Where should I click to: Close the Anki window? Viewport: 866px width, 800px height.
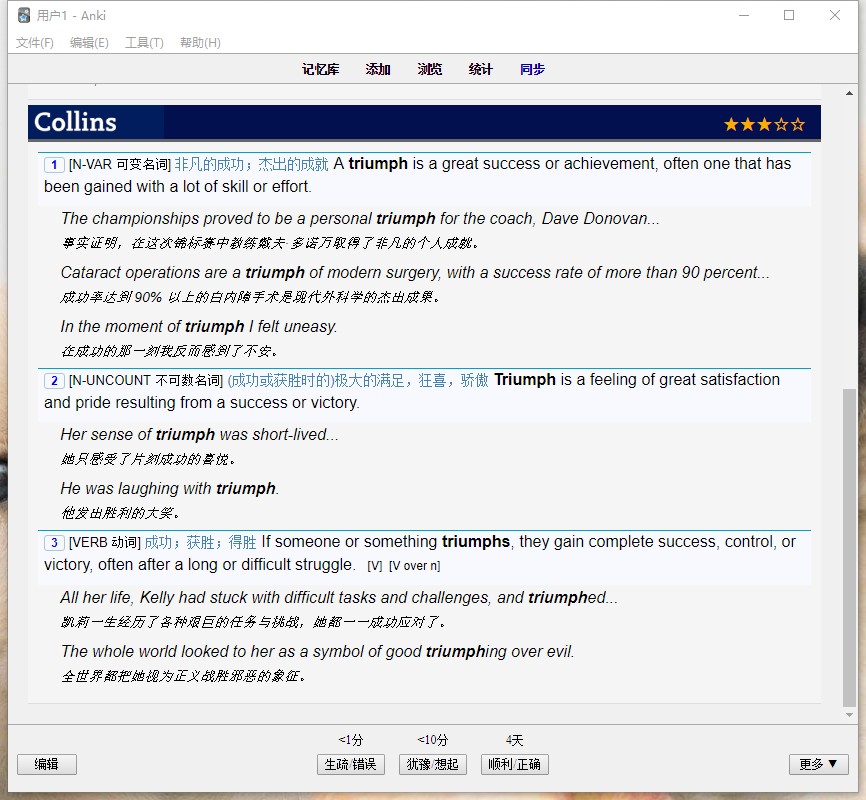(x=835, y=15)
